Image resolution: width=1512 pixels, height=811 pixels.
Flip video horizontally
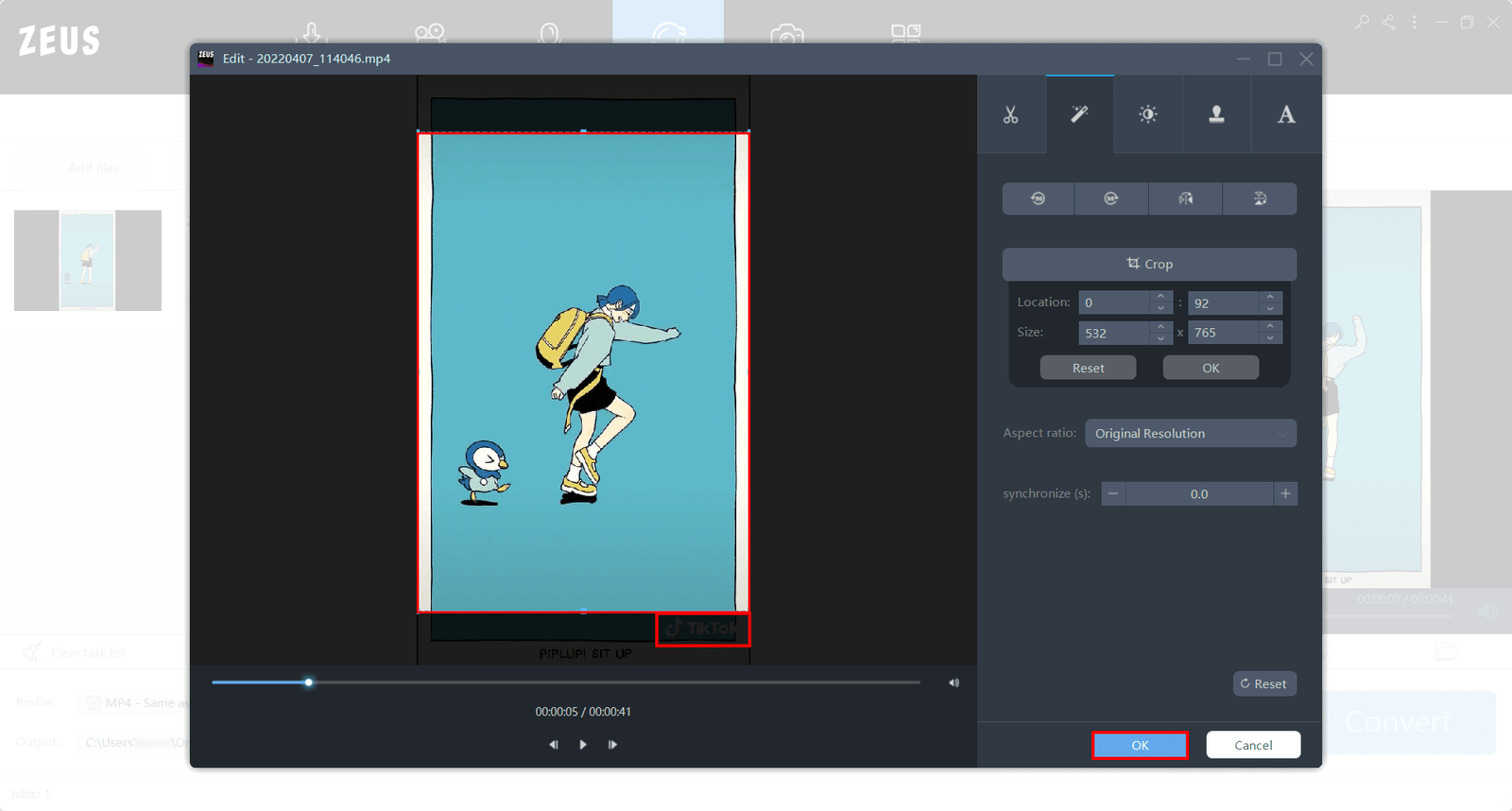(x=1185, y=198)
